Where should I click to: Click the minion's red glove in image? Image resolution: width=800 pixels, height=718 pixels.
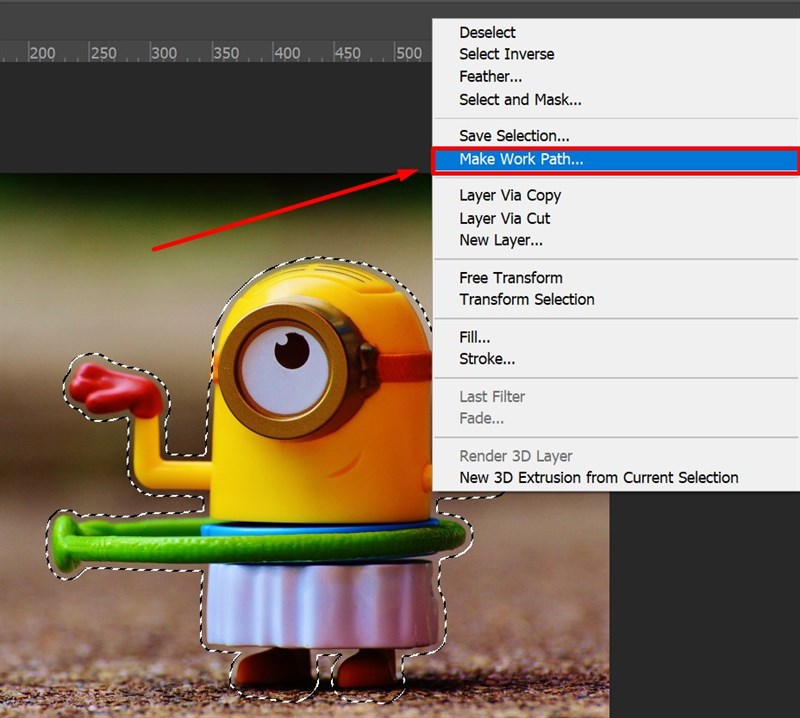113,387
